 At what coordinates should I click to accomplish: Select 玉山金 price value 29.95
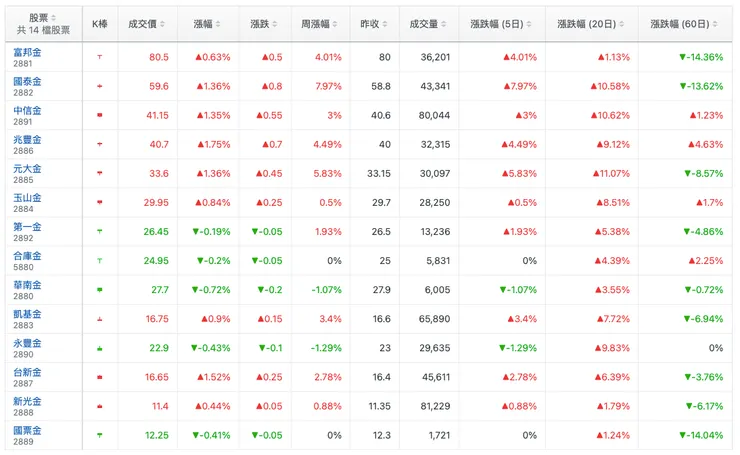[x=156, y=202]
